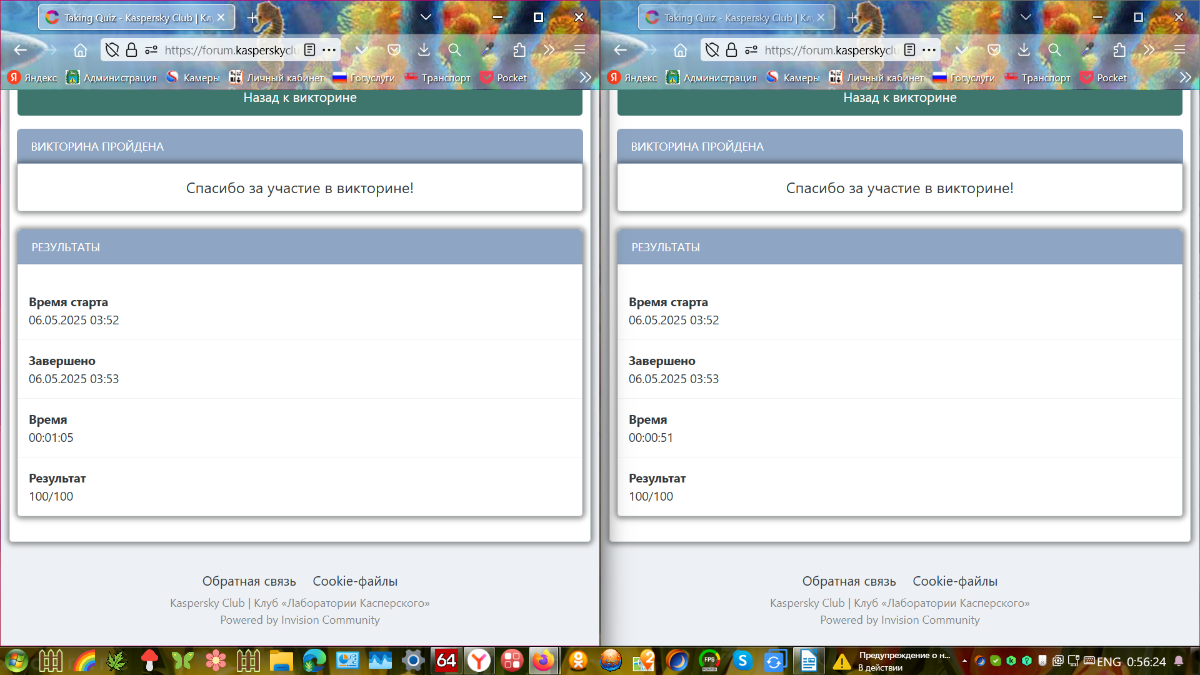Click Powered by Invision Community, left window
The width and height of the screenshot is (1200, 675).
point(300,620)
